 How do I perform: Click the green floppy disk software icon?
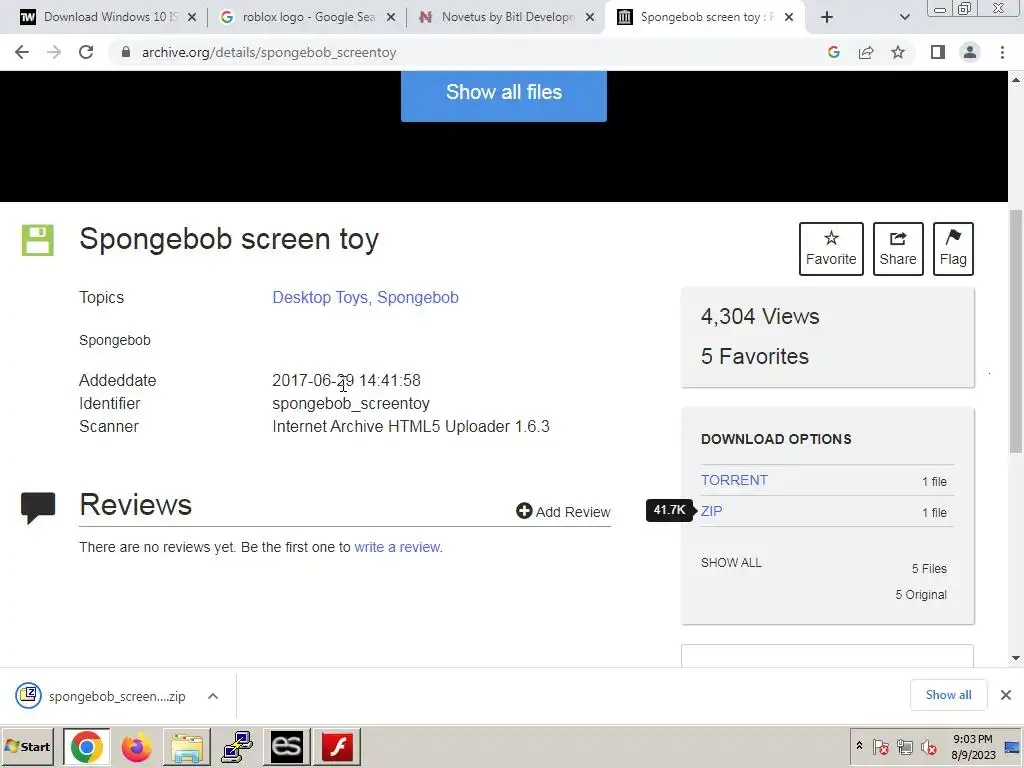coord(38,240)
